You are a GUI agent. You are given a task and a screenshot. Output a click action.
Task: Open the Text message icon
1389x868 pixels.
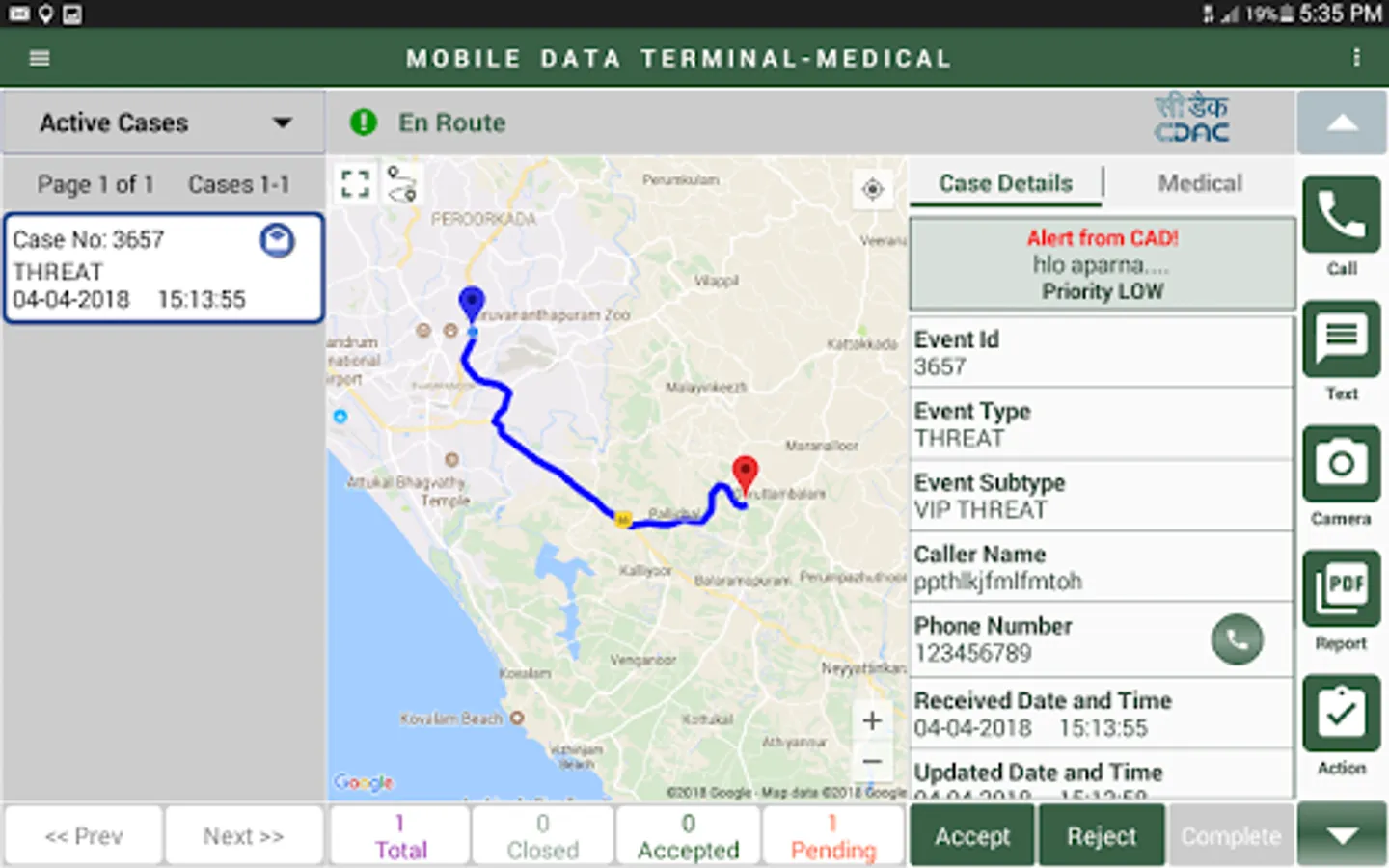[x=1341, y=339]
